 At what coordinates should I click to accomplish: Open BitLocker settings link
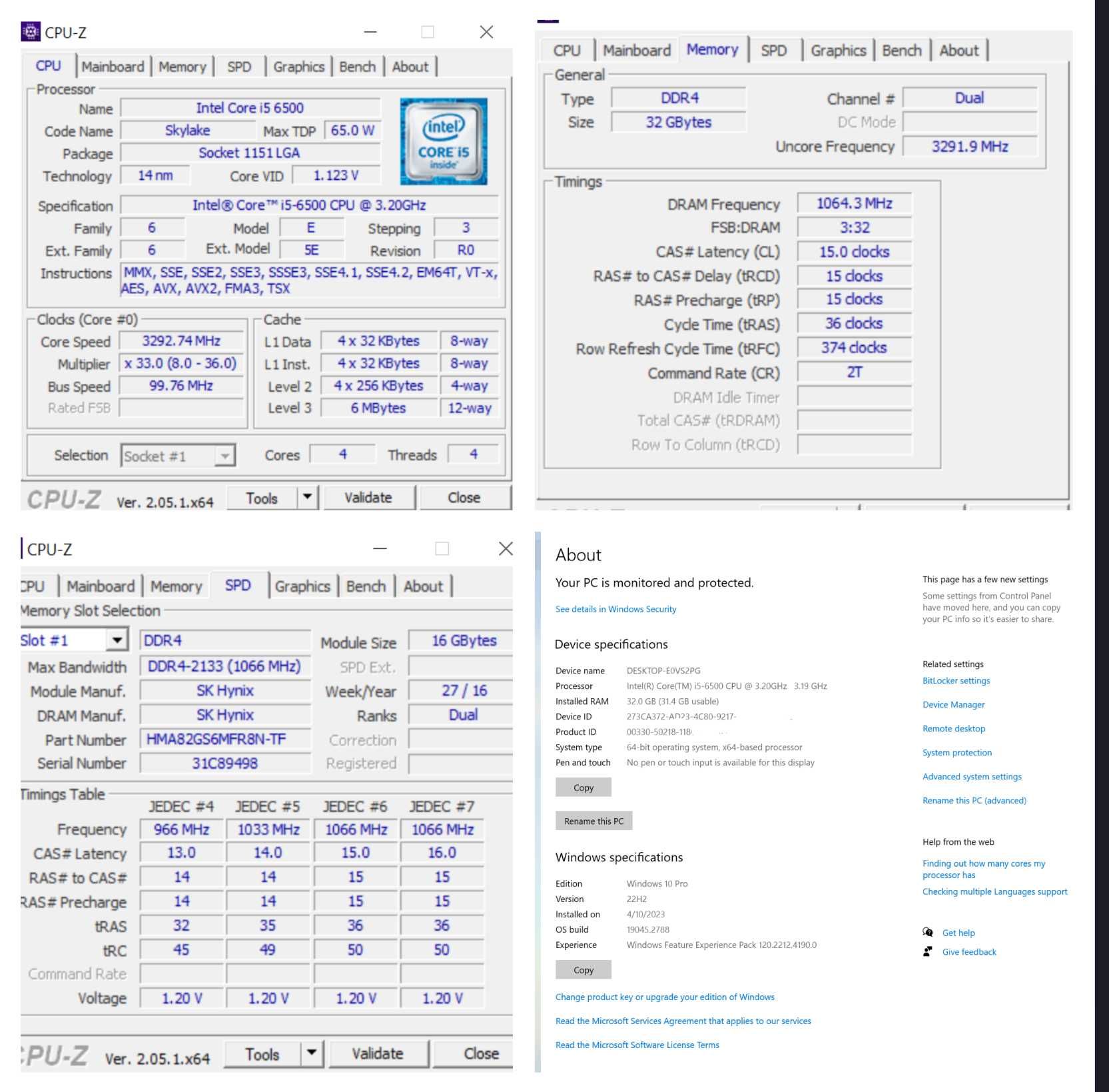[956, 680]
